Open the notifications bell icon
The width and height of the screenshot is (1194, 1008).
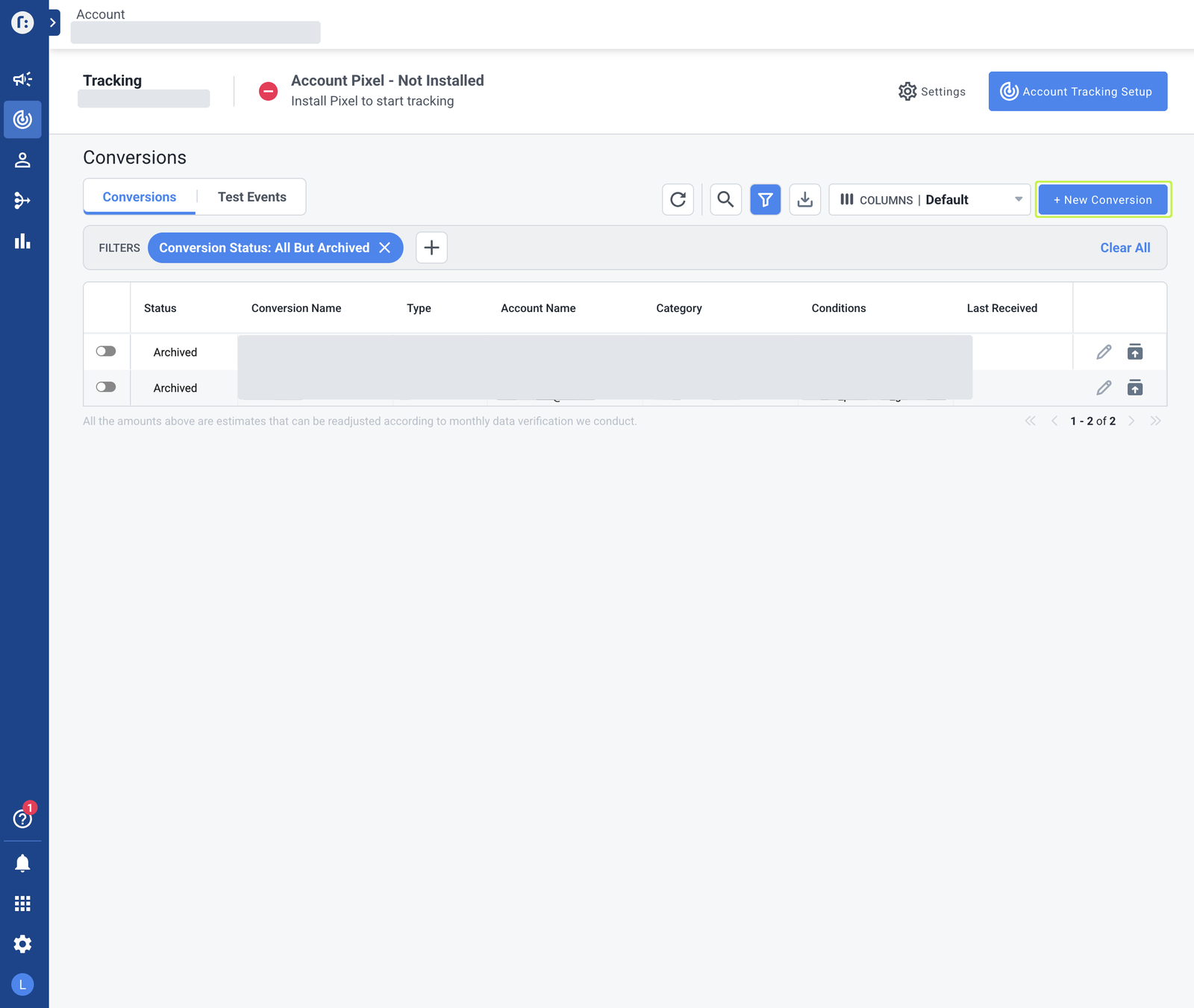[x=22, y=863]
